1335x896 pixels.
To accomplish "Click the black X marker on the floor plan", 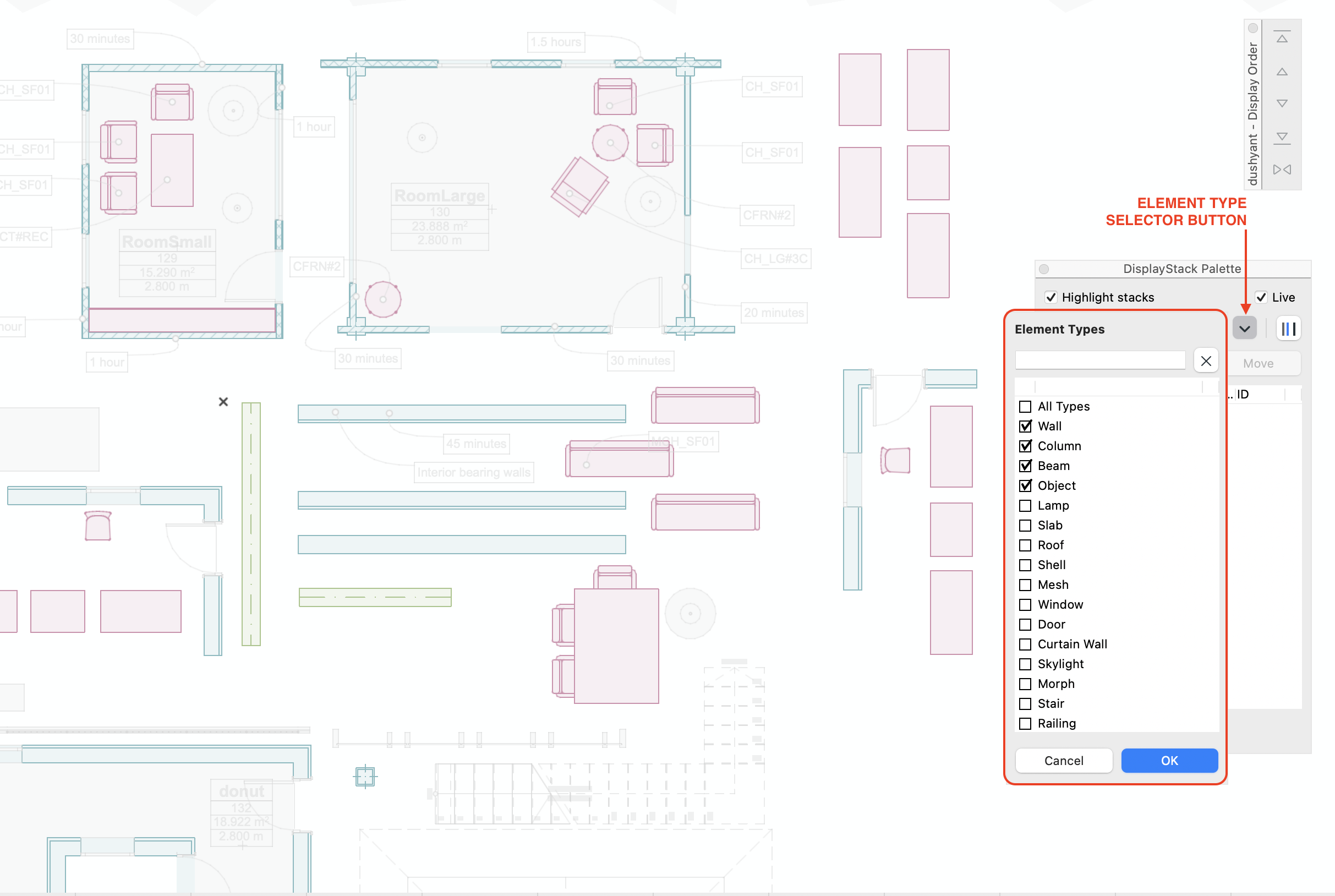I will tap(223, 402).
